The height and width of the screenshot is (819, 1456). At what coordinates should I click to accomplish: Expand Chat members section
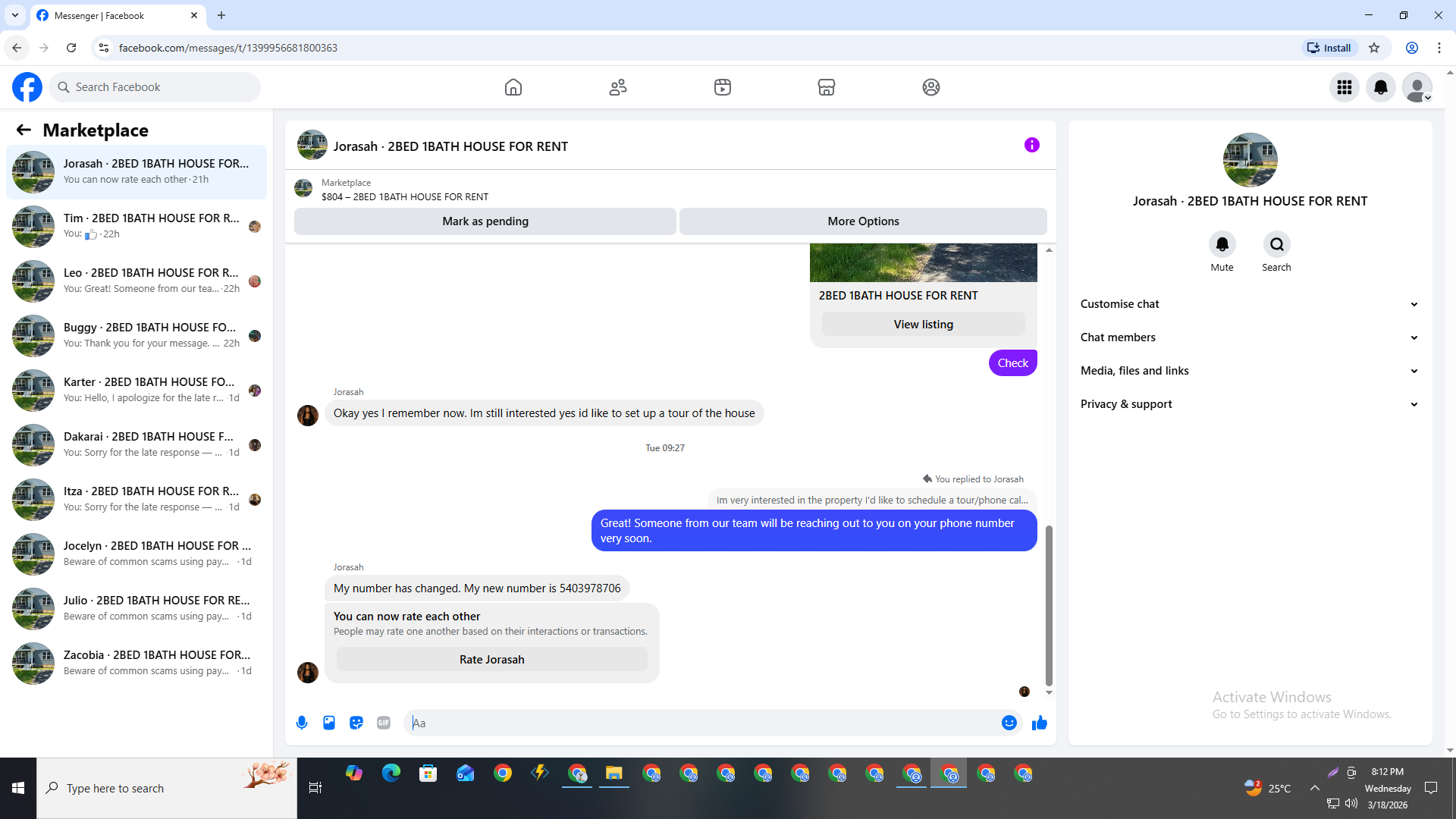coord(1249,337)
